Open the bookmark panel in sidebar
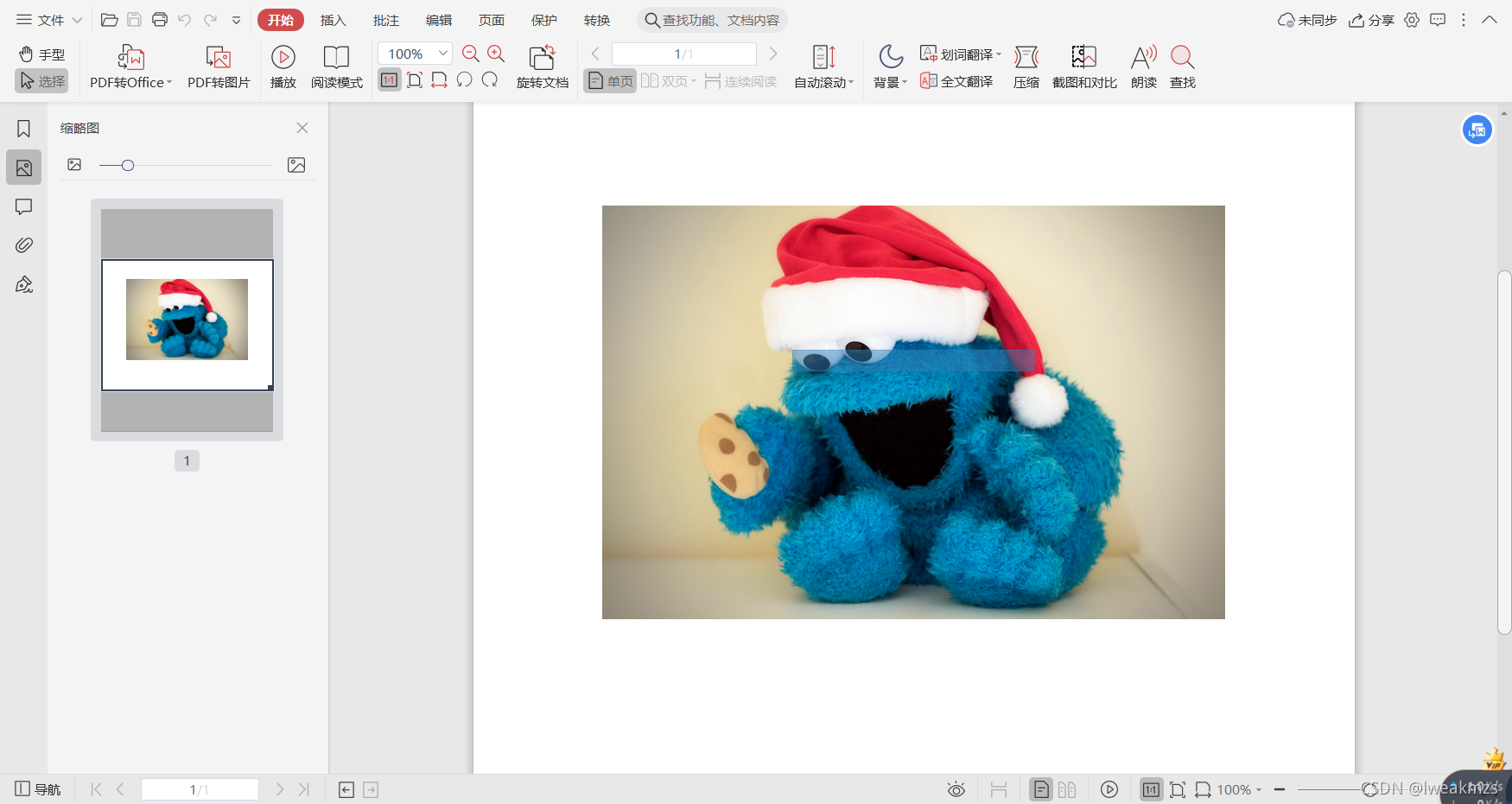Image resolution: width=1512 pixels, height=804 pixels. (23, 129)
